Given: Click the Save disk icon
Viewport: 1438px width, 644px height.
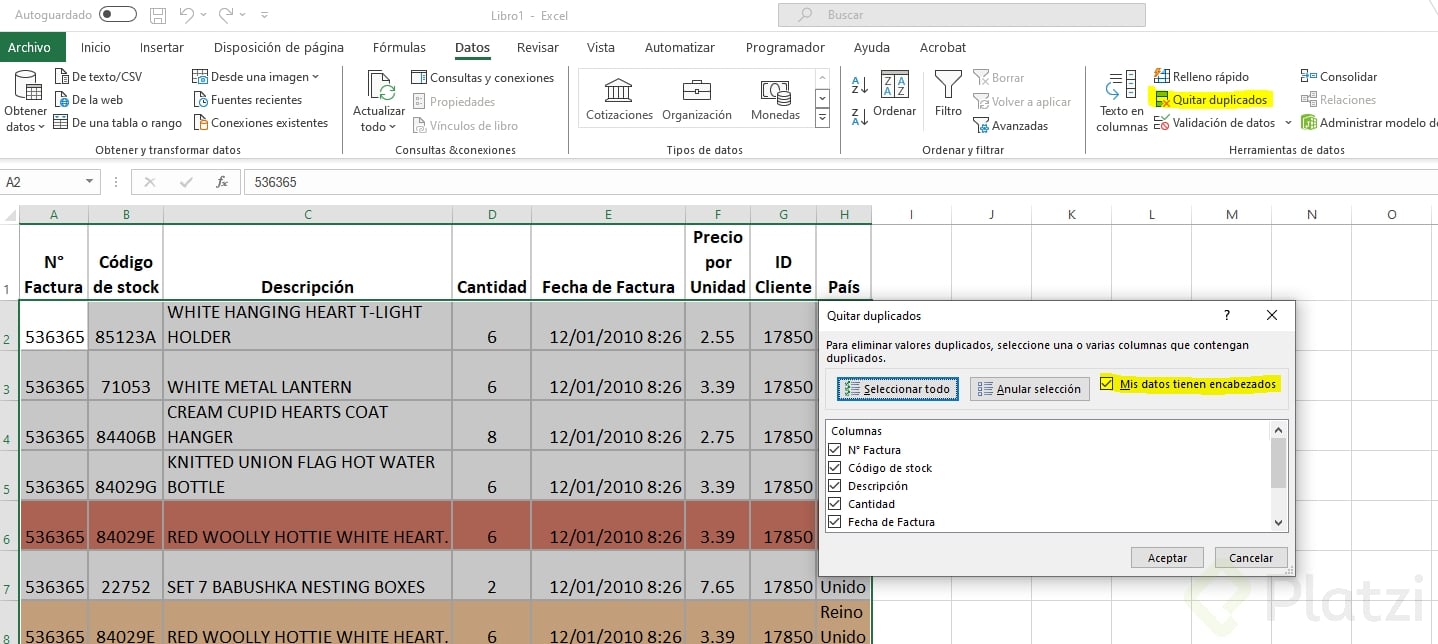Looking at the screenshot, I should (157, 15).
